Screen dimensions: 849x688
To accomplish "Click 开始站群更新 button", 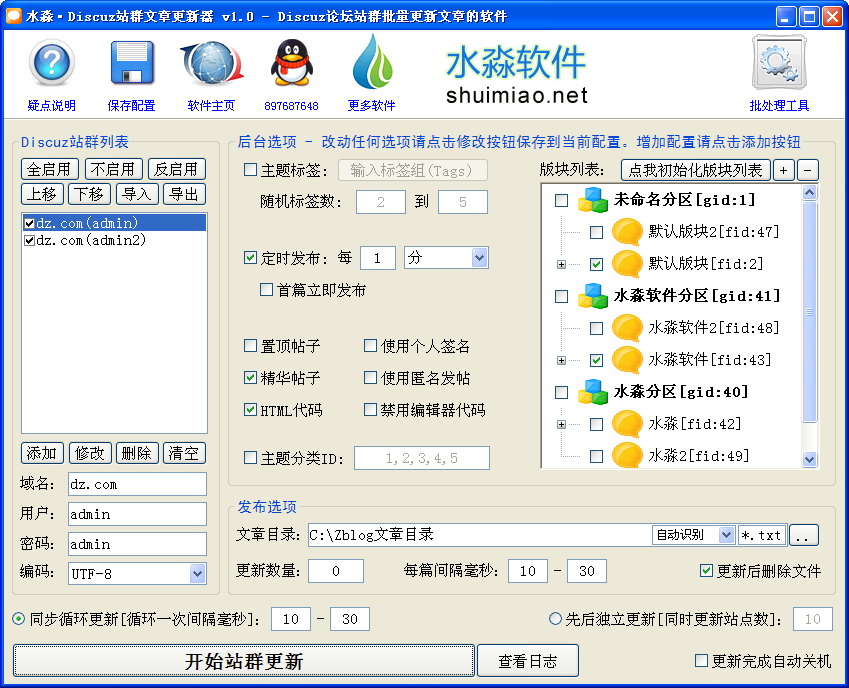I will tap(244, 660).
